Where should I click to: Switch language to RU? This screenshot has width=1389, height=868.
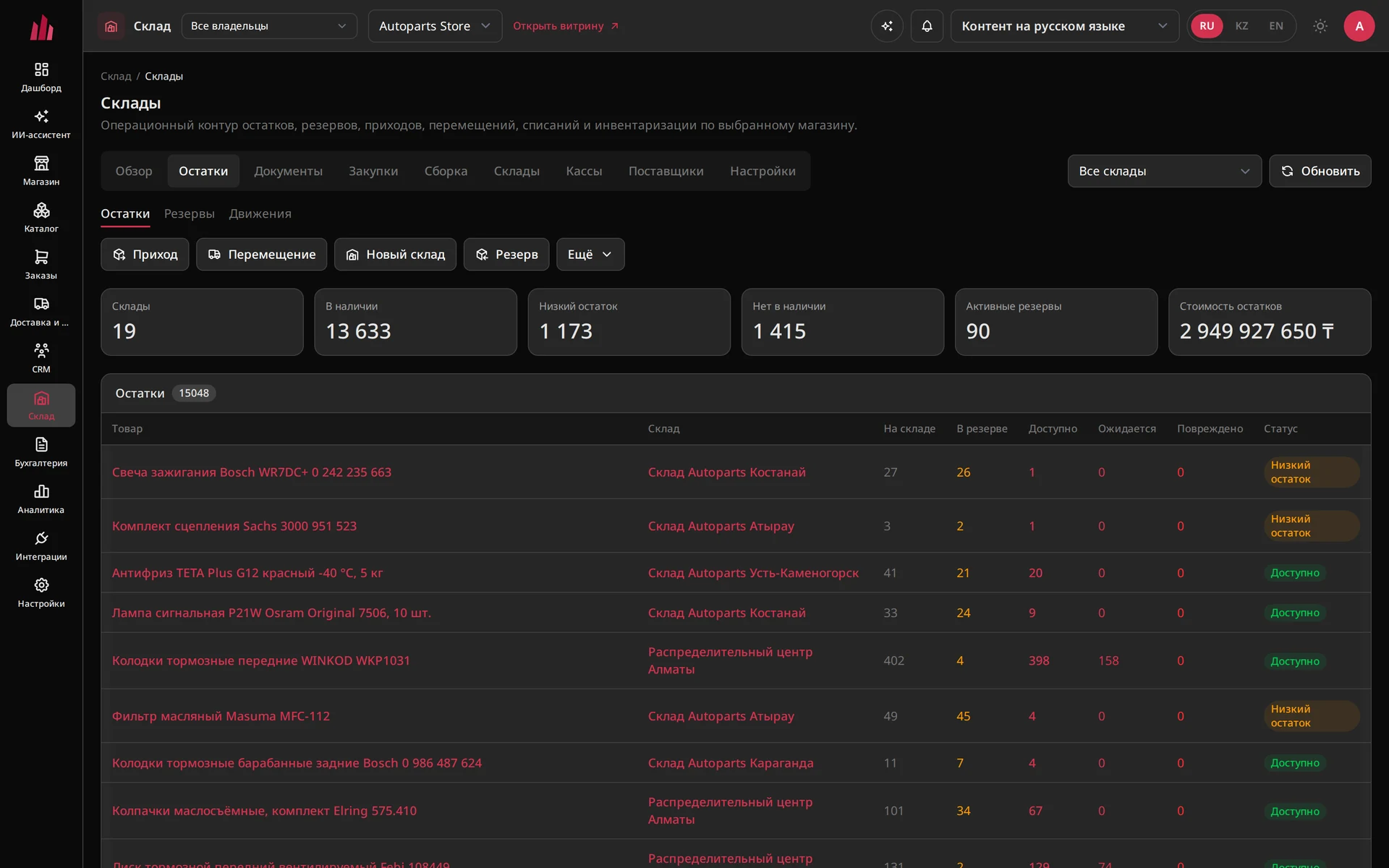(1207, 26)
